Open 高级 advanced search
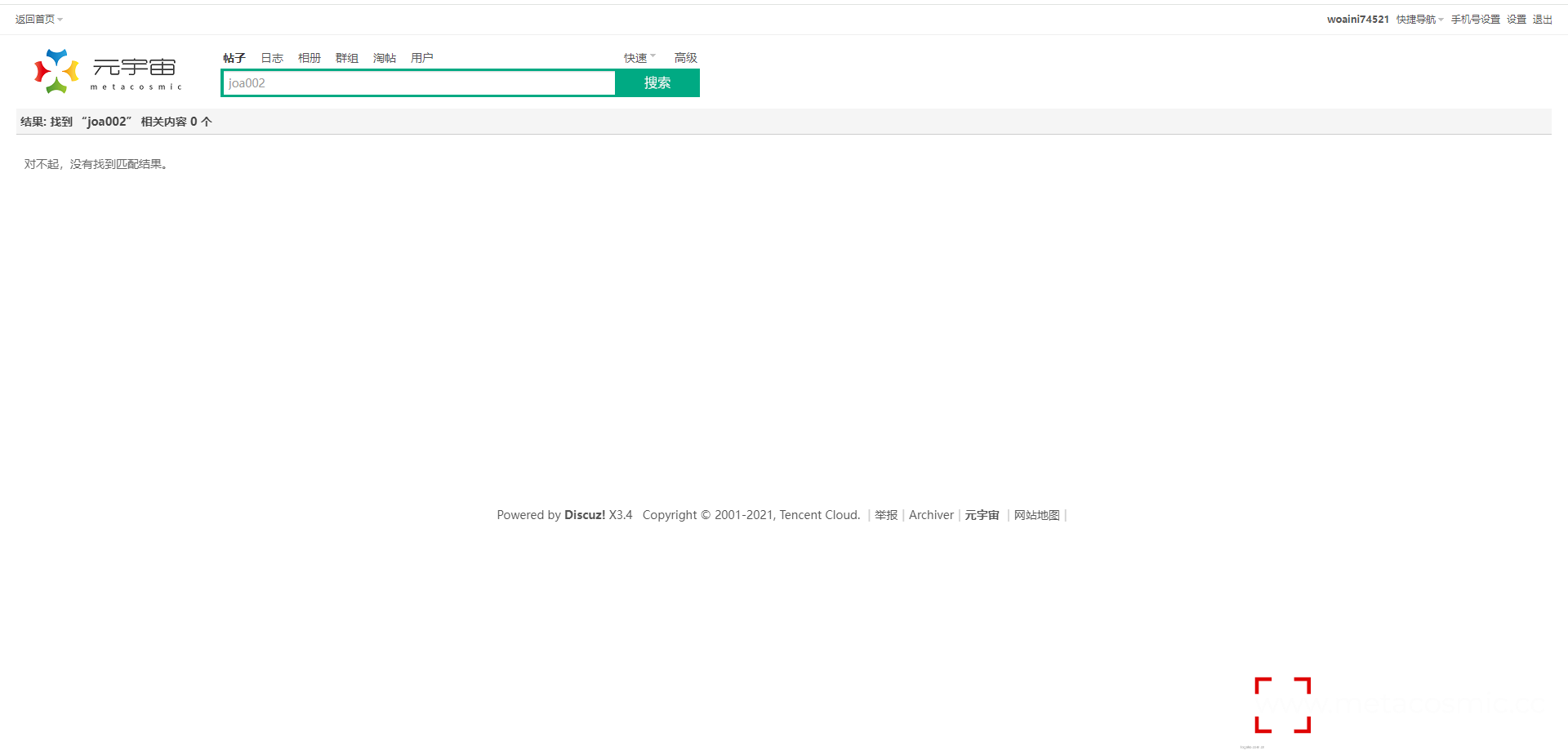 685,58
